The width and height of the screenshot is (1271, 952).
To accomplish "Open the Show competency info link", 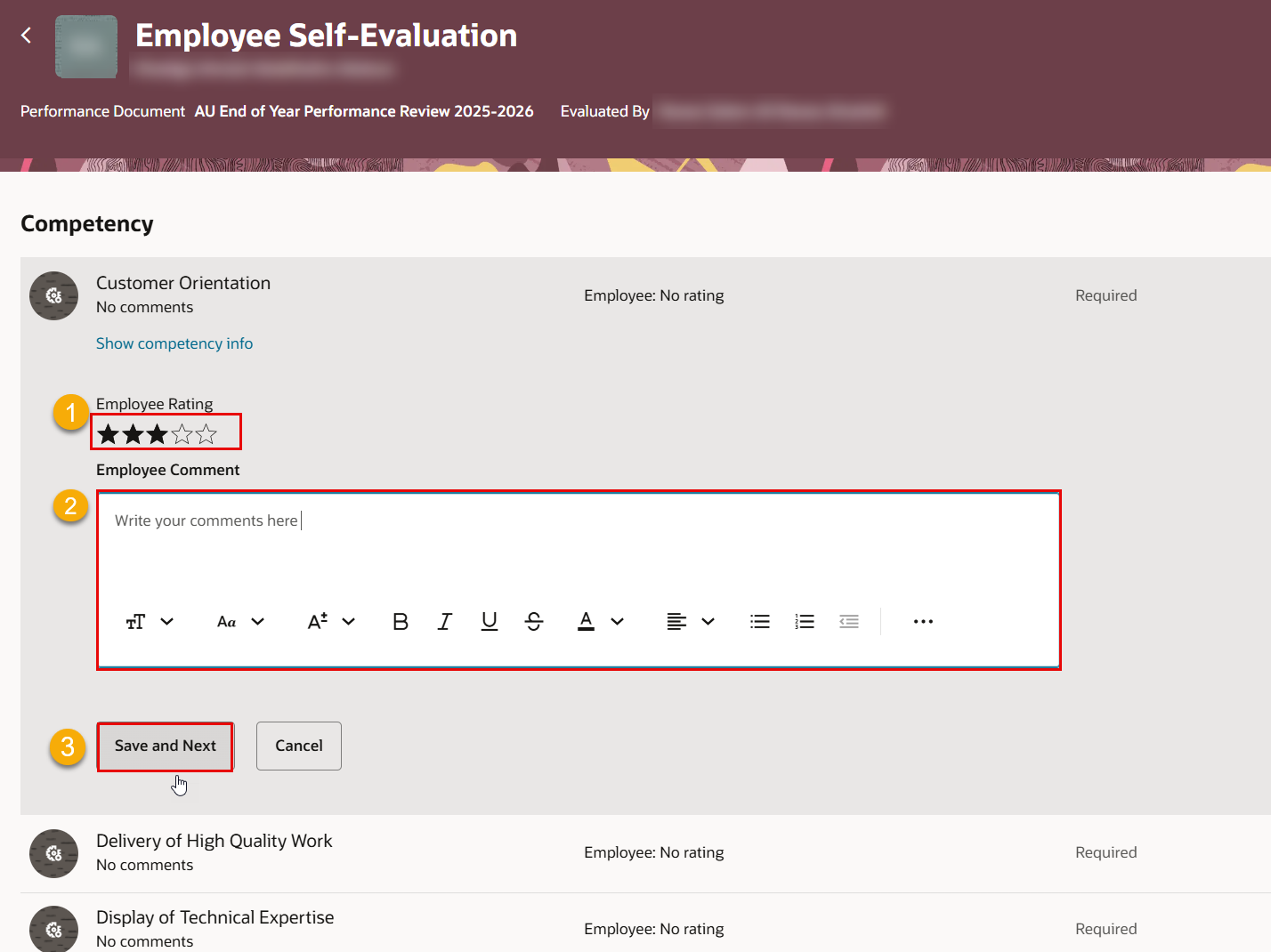I will 174,343.
